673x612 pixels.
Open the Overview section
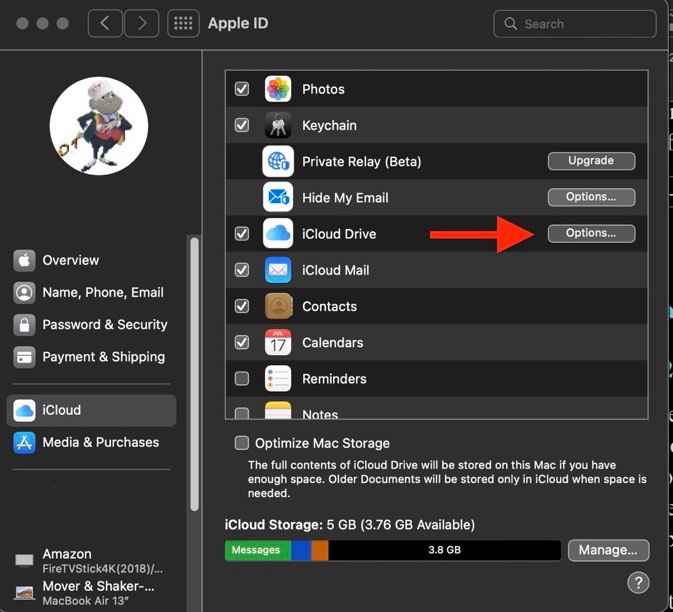click(x=91, y=261)
